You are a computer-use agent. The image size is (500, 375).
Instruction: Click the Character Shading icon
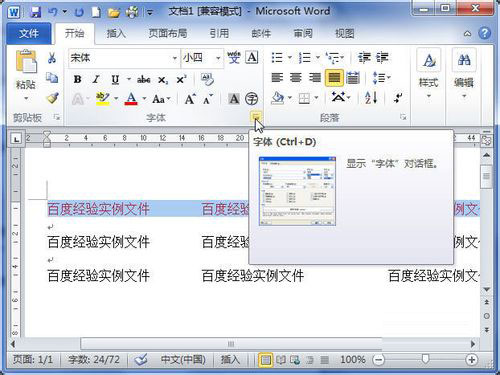[234, 99]
